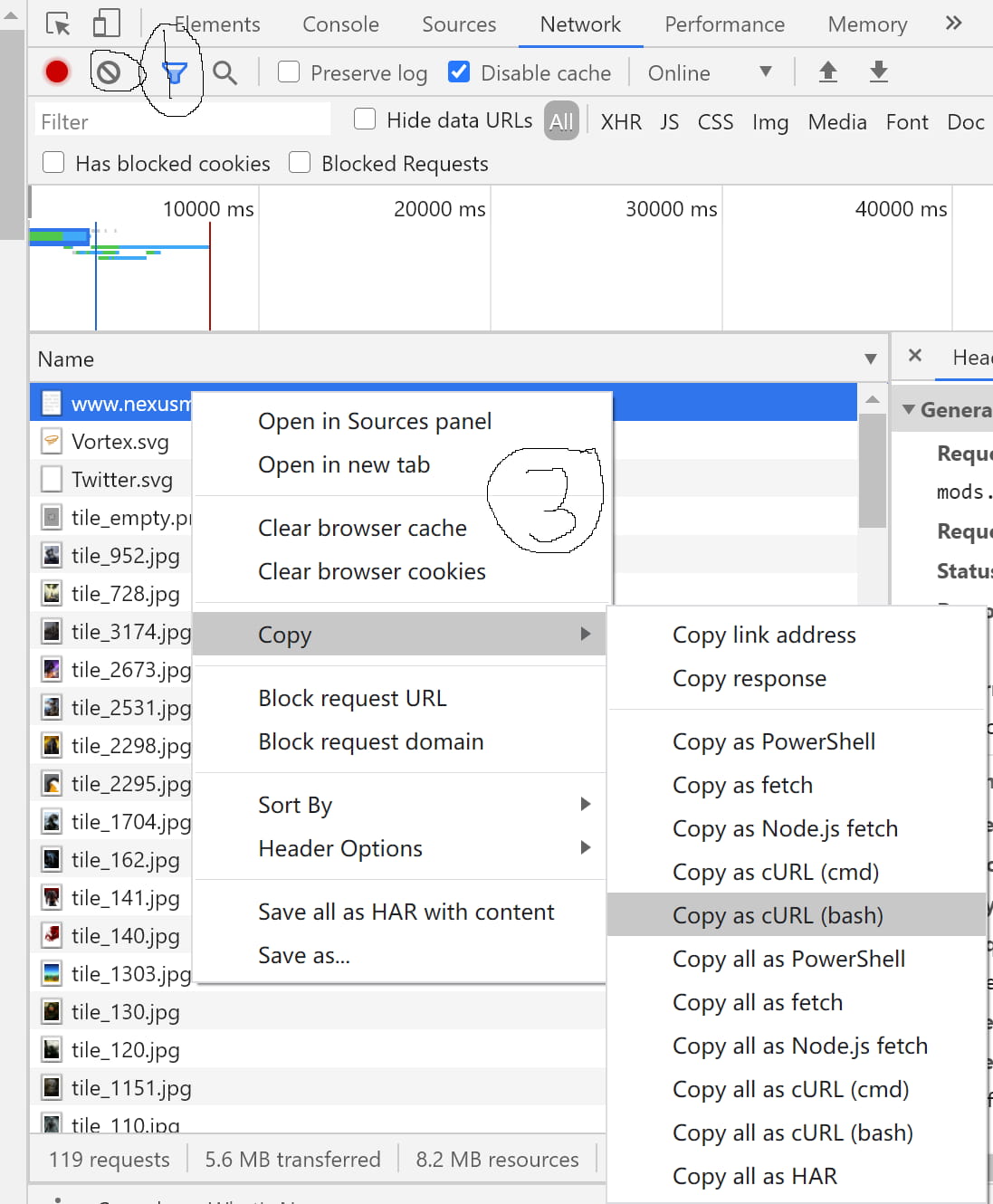Click Clear browser cache
Viewport: 993px width, 1204px height.
coord(400,527)
